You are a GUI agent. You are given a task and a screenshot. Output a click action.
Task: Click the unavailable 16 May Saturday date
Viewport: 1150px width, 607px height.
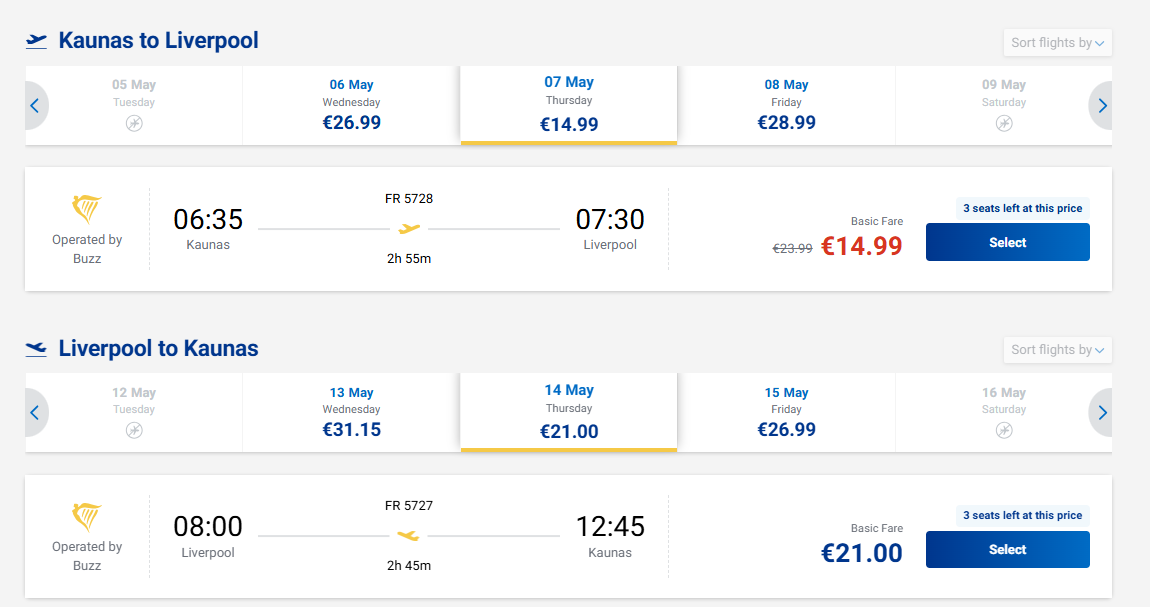(x=1004, y=412)
